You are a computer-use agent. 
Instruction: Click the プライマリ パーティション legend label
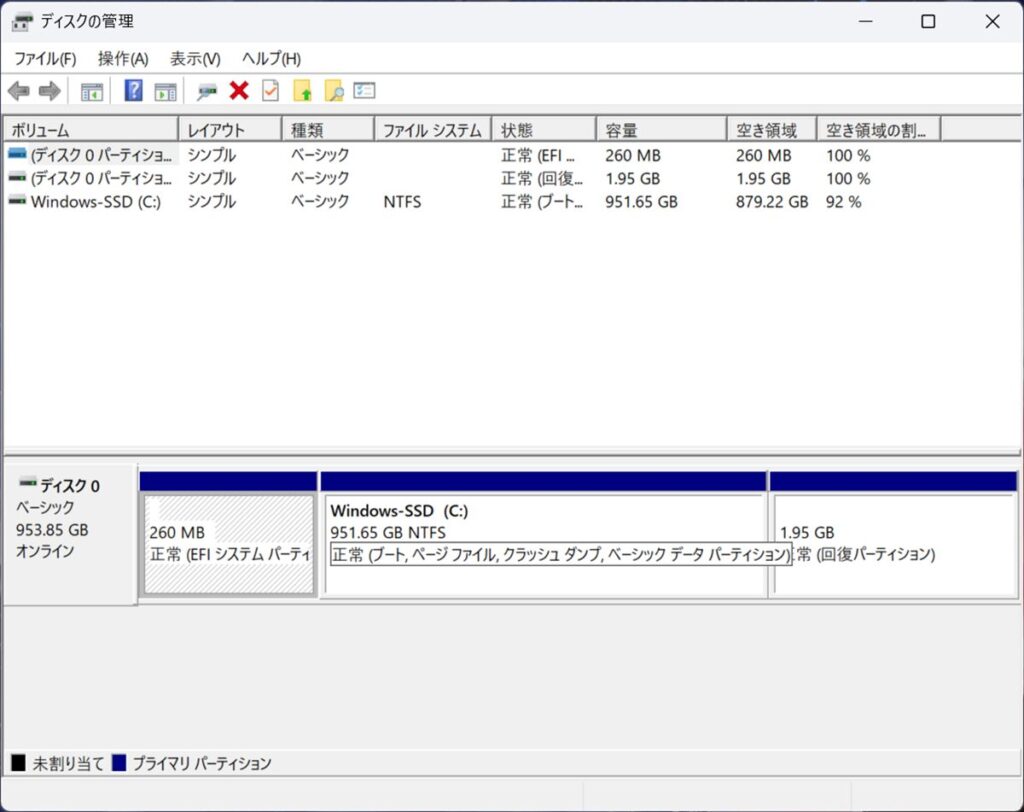point(202,763)
